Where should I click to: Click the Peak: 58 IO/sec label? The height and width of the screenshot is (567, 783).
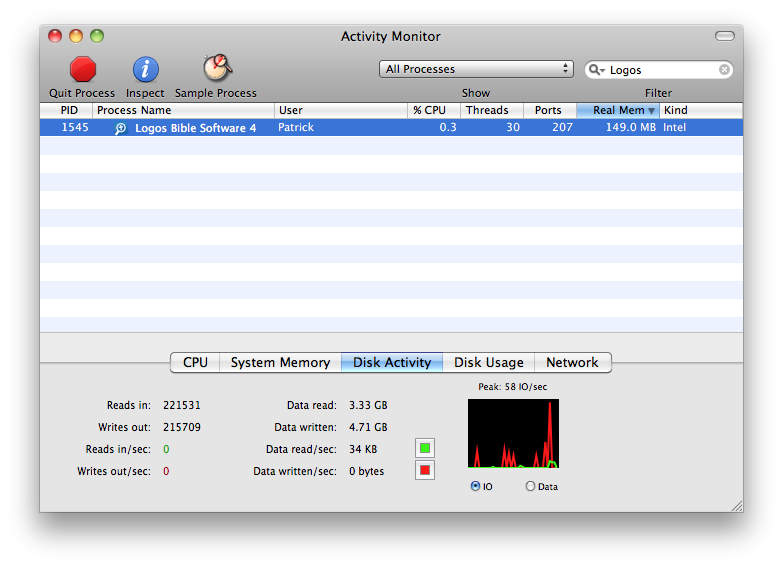coord(512,387)
